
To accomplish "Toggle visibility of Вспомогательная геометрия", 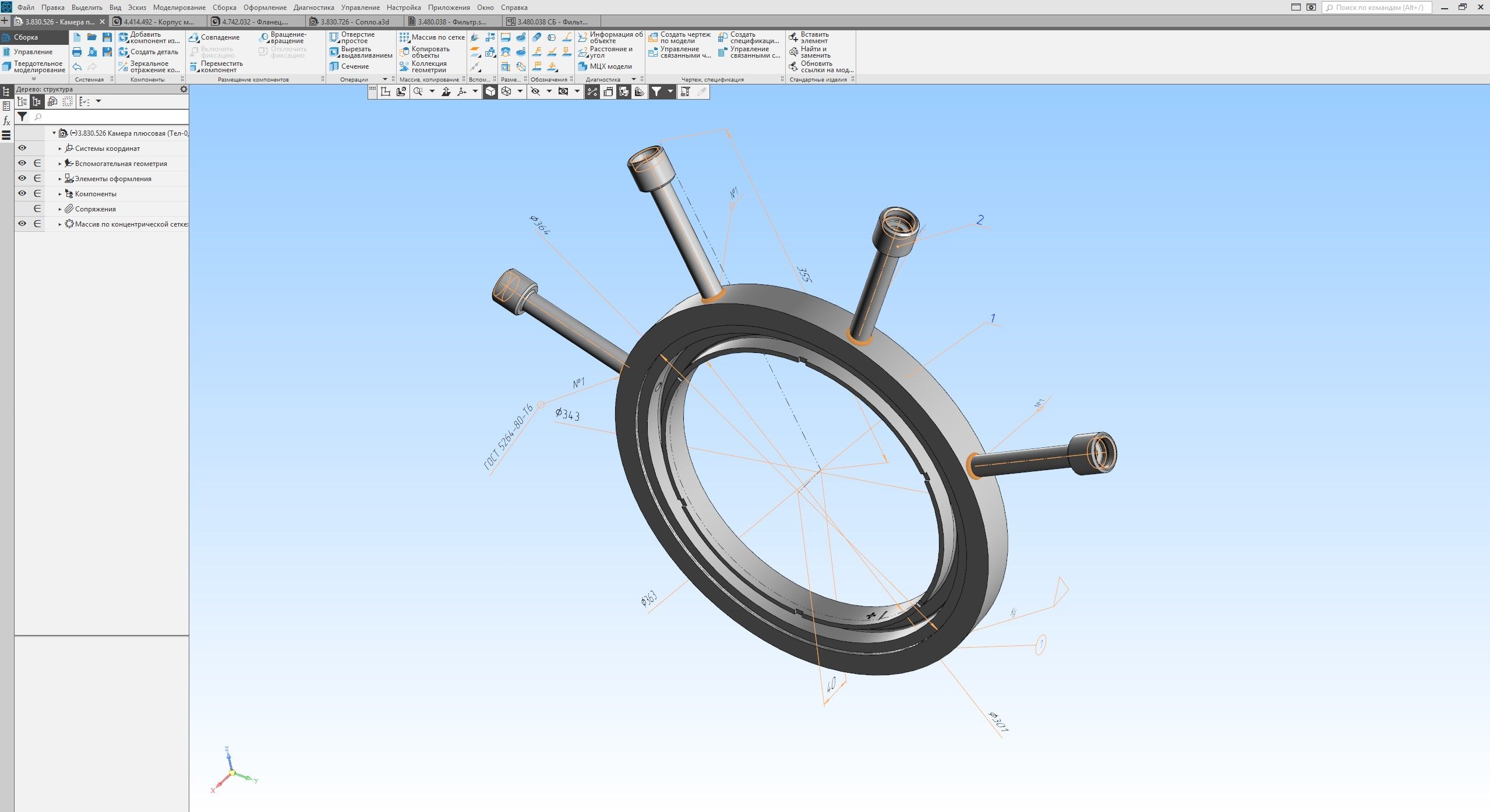I will click(22, 163).
